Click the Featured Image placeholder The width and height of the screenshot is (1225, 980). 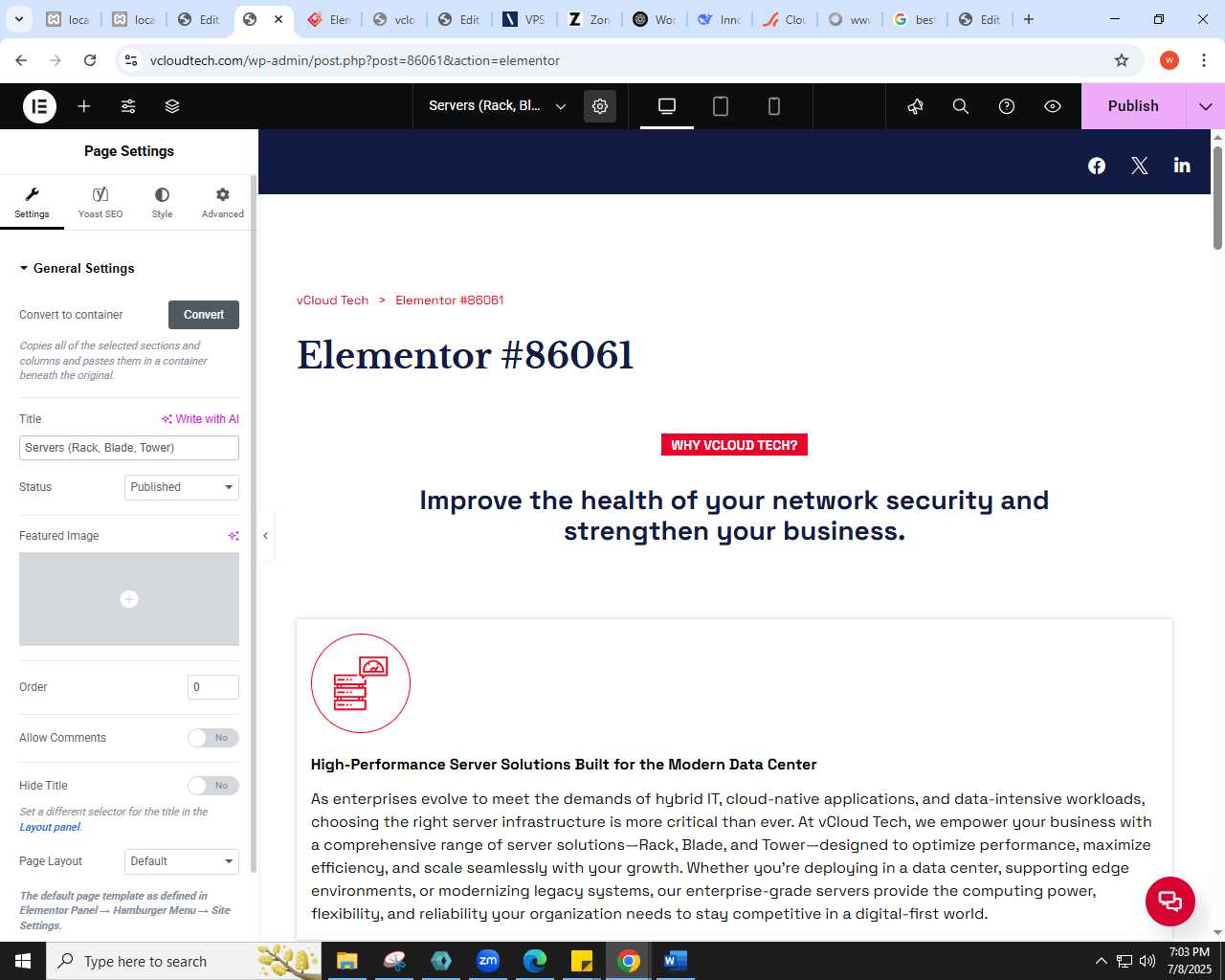129,599
